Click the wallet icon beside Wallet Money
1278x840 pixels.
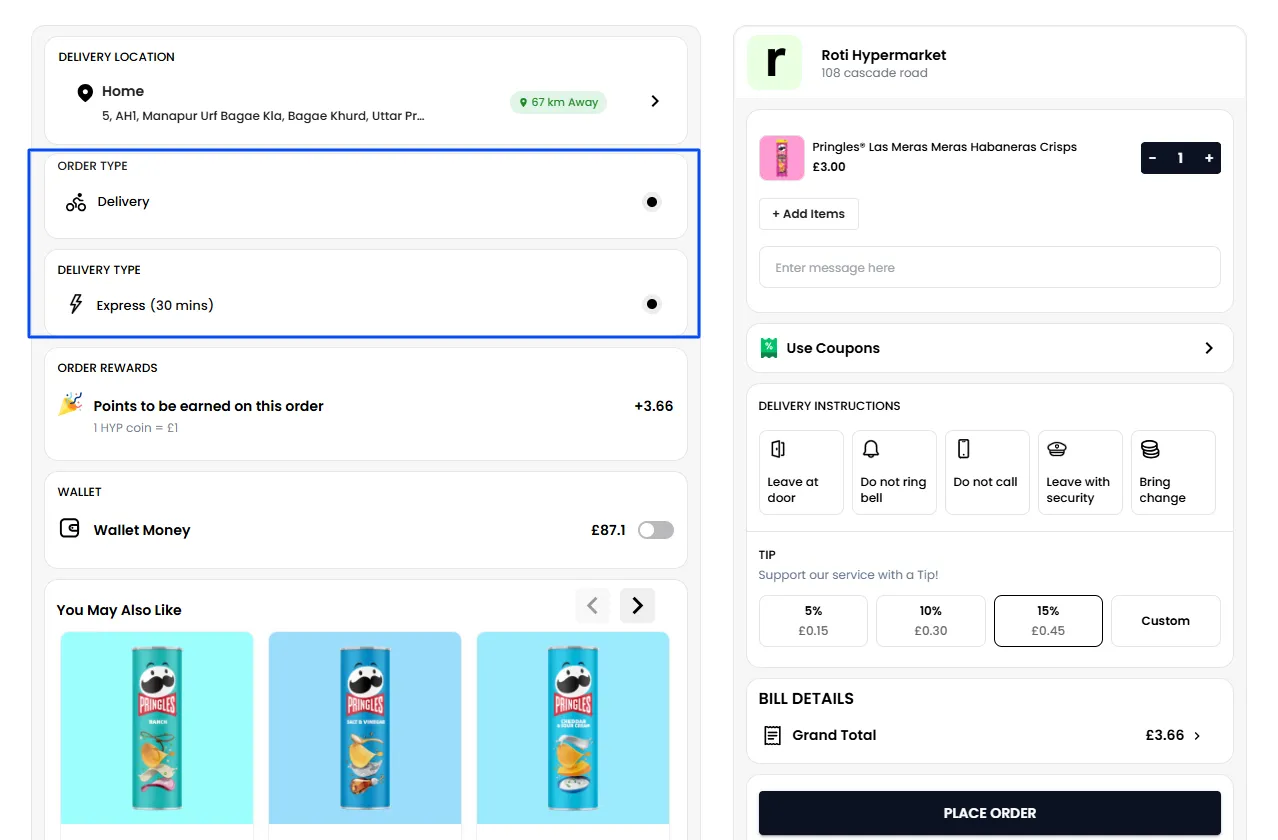coord(69,528)
